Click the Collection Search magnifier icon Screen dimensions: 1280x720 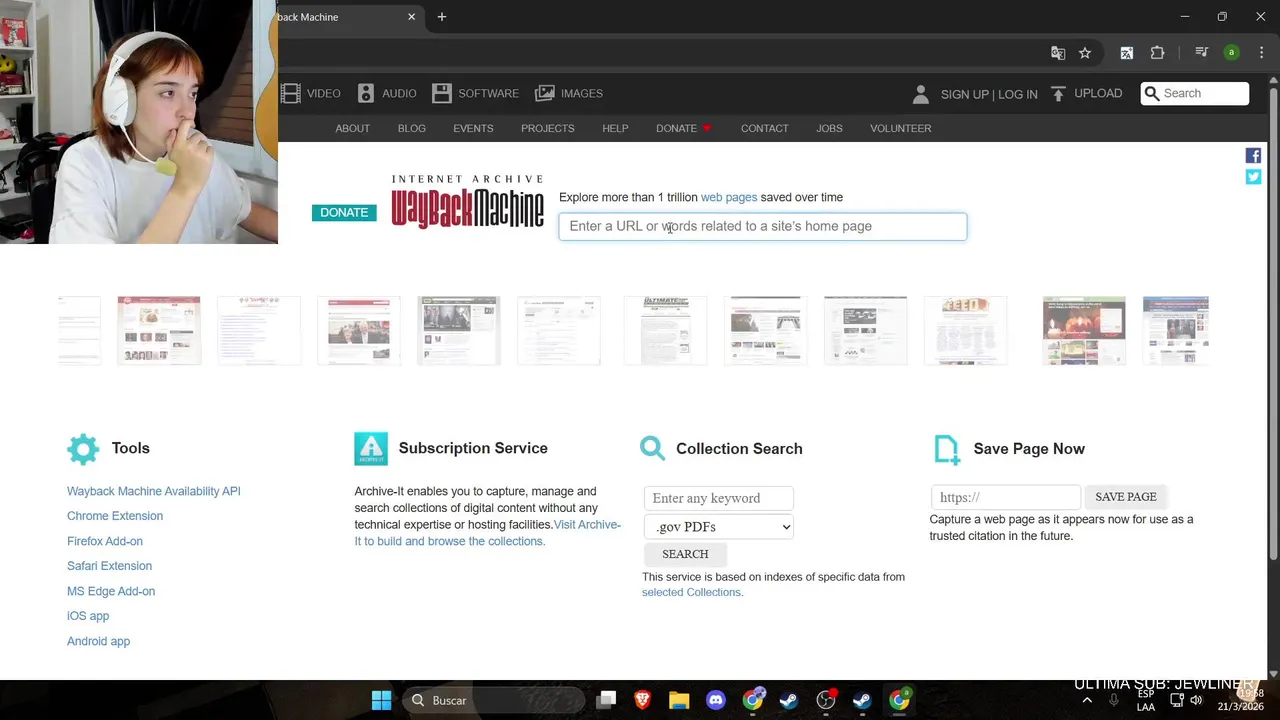tap(653, 448)
